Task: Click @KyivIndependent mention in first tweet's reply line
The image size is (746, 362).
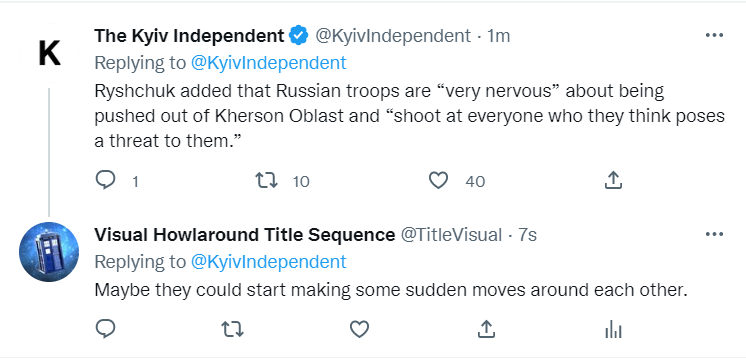Action: click(268, 63)
